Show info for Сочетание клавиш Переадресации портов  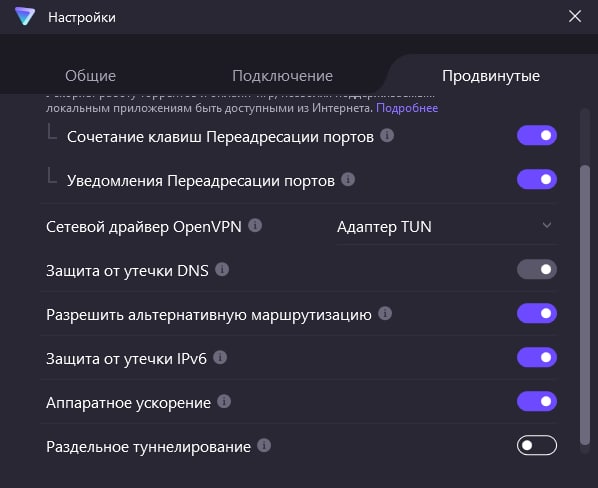(x=387, y=135)
